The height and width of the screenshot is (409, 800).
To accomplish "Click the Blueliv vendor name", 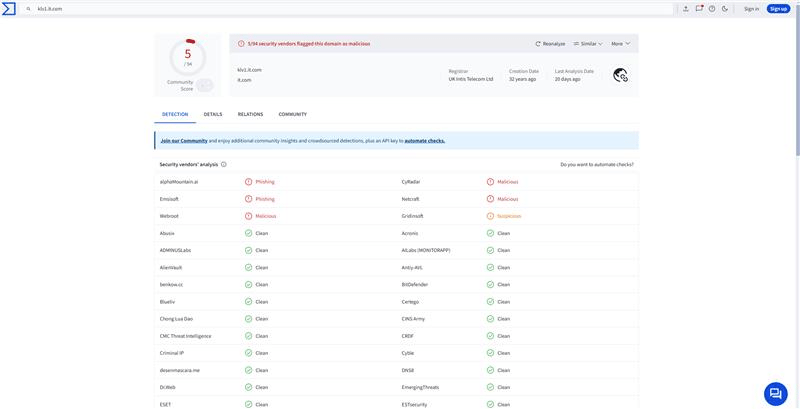I will pyautogui.click(x=167, y=302).
